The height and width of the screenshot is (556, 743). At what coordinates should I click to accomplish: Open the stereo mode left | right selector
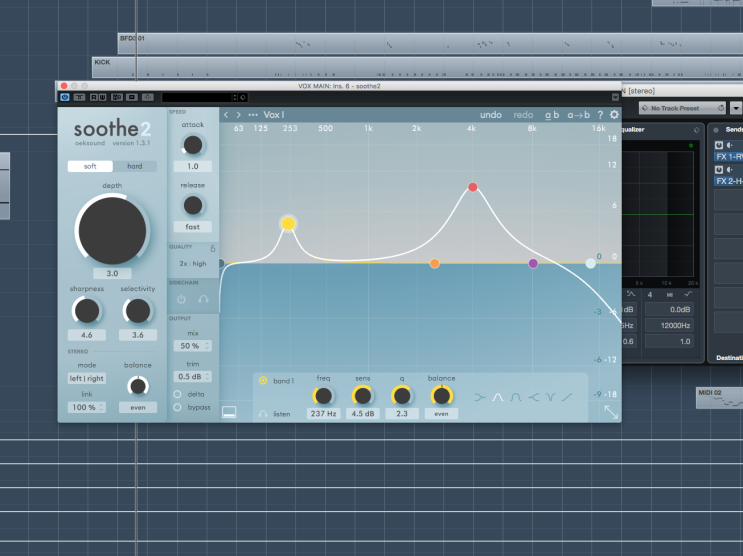[87, 378]
